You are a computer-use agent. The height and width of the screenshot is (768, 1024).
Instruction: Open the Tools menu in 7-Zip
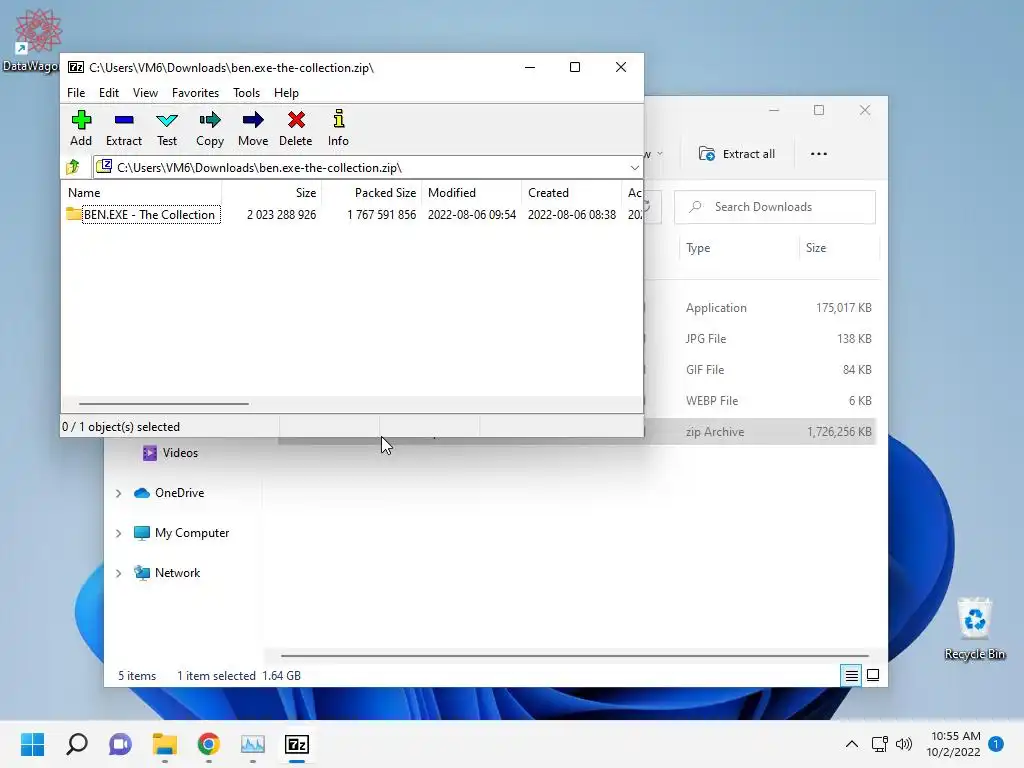[246, 93]
